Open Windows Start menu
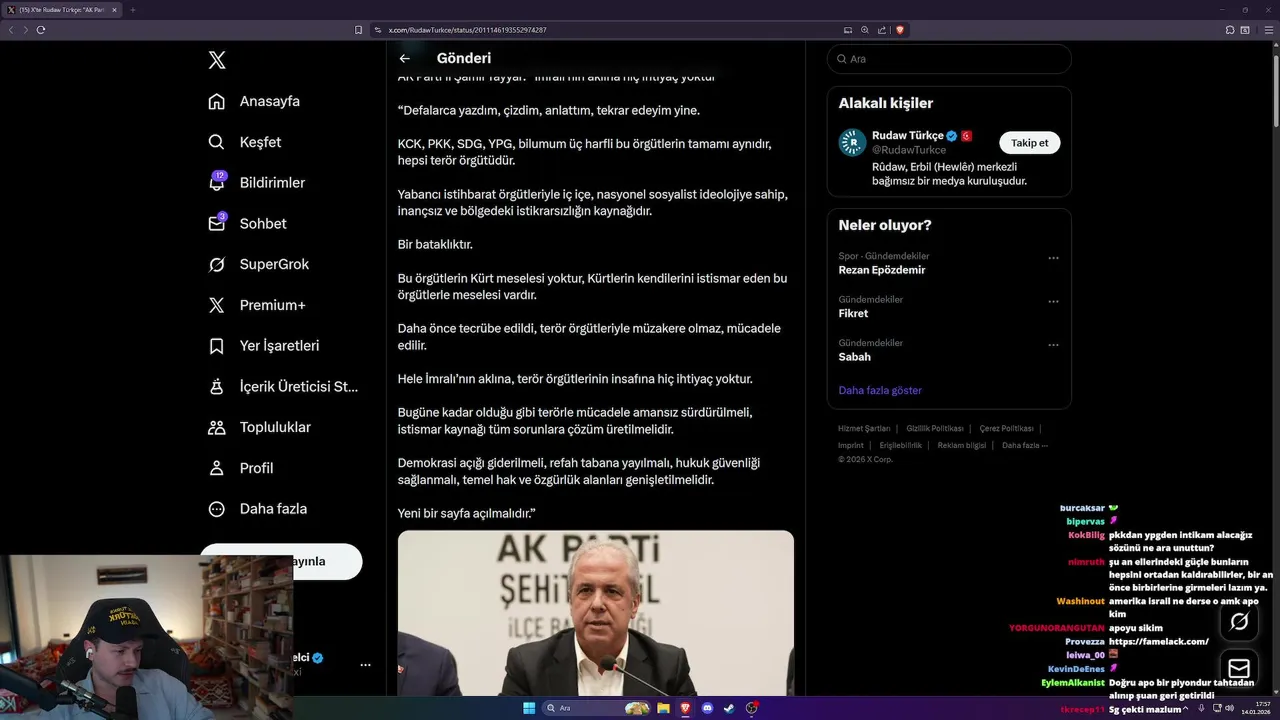1280x720 pixels. 529,708
